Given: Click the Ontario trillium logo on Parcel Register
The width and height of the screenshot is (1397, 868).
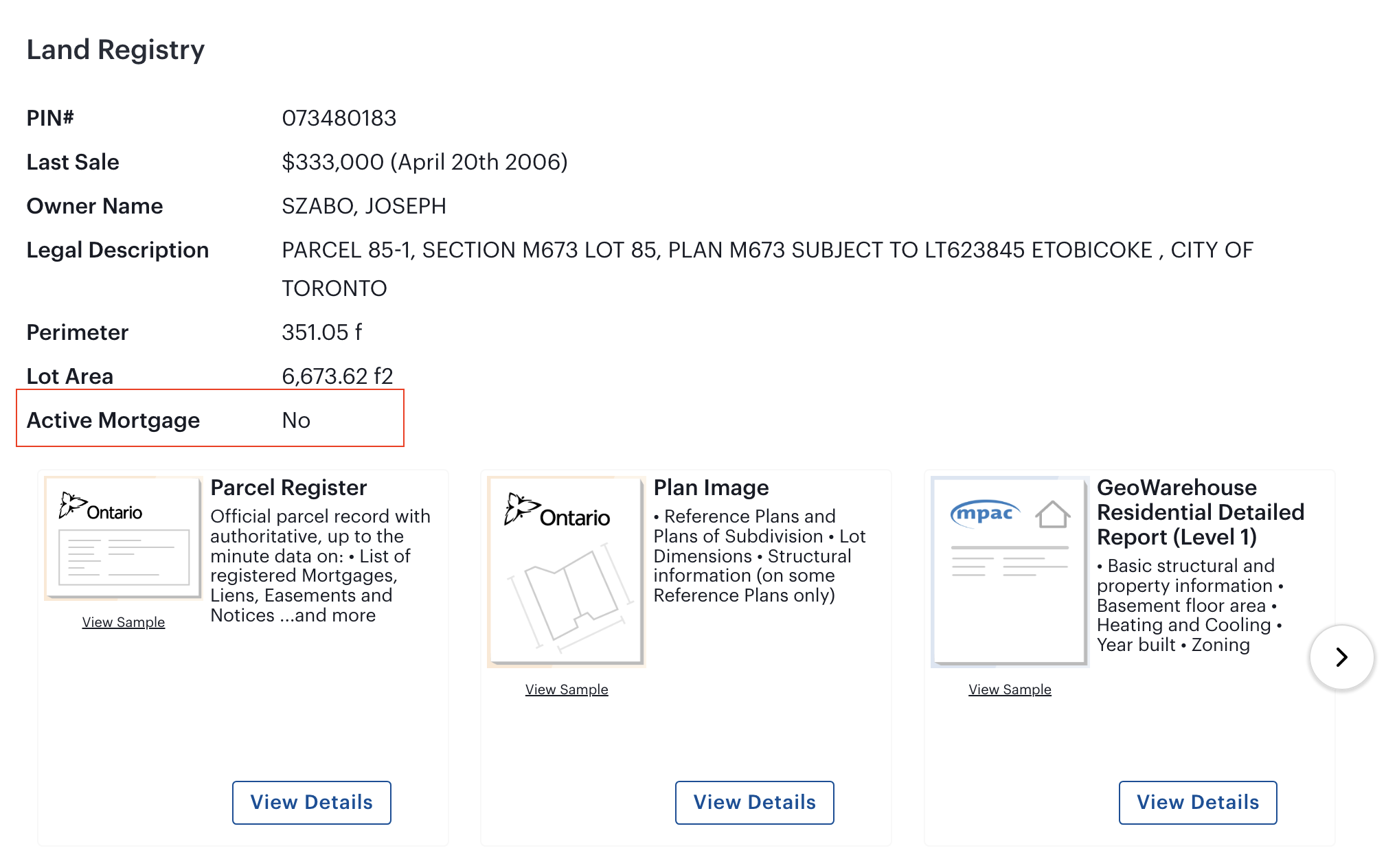Looking at the screenshot, I should (100, 507).
